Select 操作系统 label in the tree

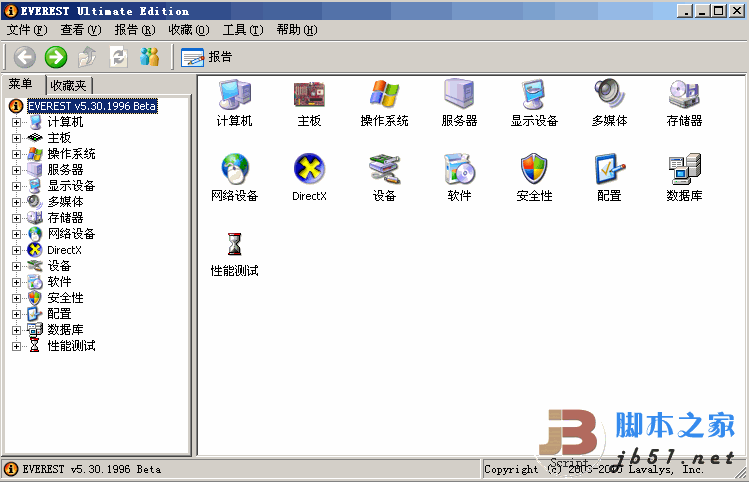[x=71, y=154]
